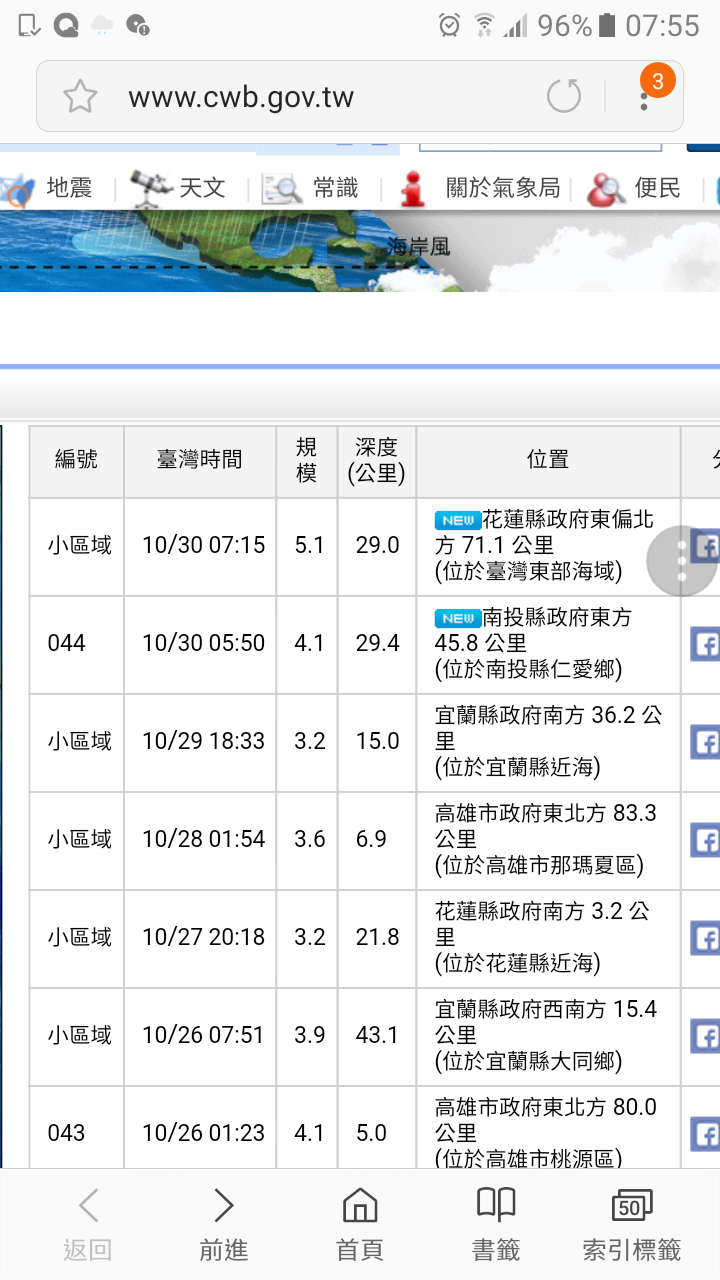Screen dimensions: 720x1280
Task: Tap the disabled 返回 back button
Action: [88, 1225]
